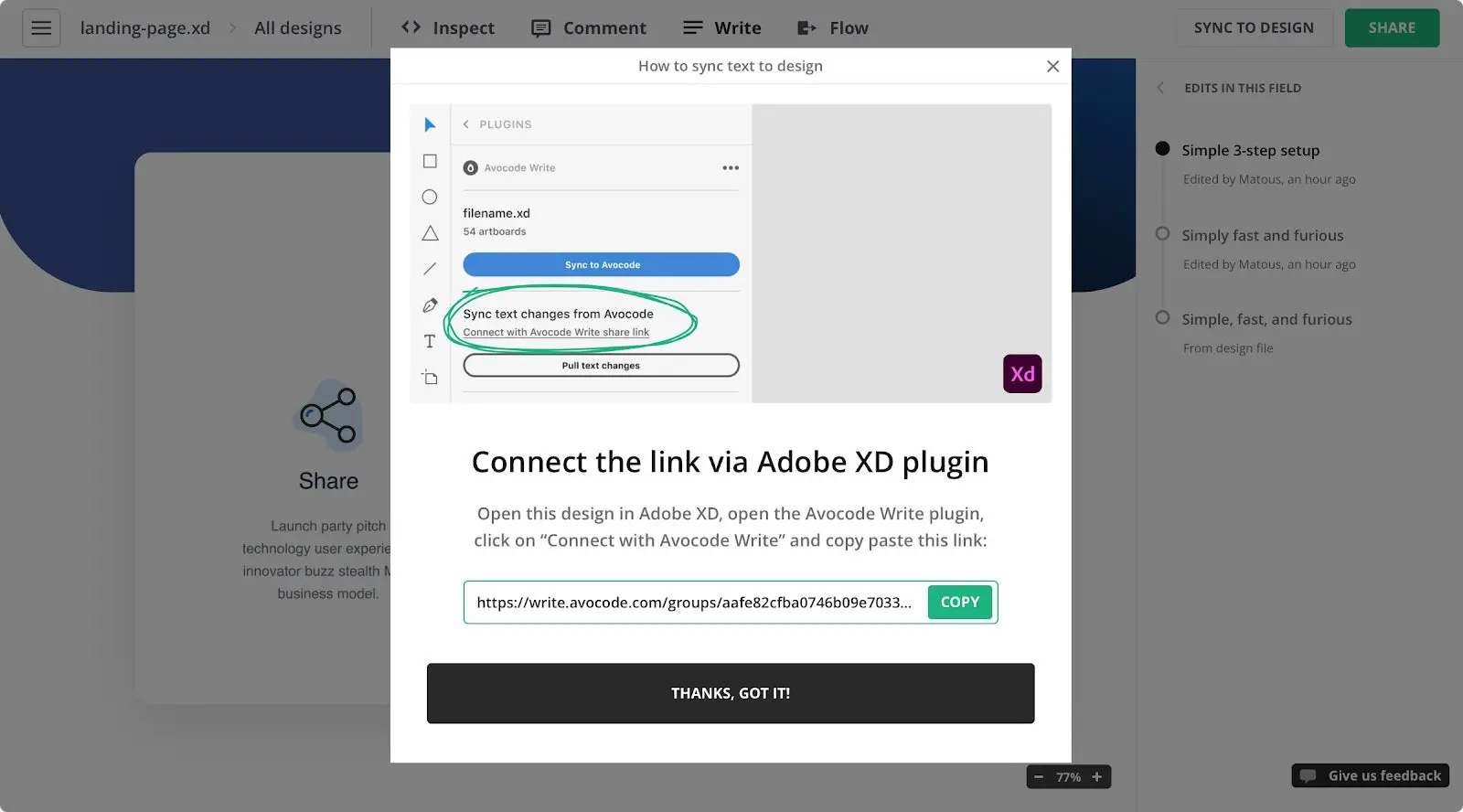The width and height of the screenshot is (1463, 812).
Task: Click the breadcrumb chevron after landing-page.xd
Action: pyautogui.click(x=234, y=27)
